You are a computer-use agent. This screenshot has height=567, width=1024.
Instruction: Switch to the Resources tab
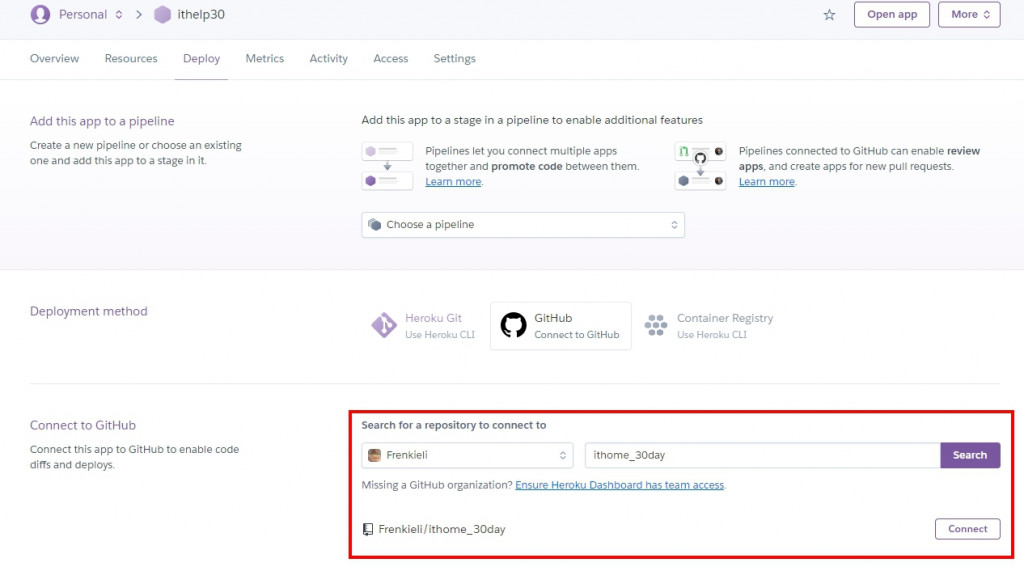coord(131,58)
